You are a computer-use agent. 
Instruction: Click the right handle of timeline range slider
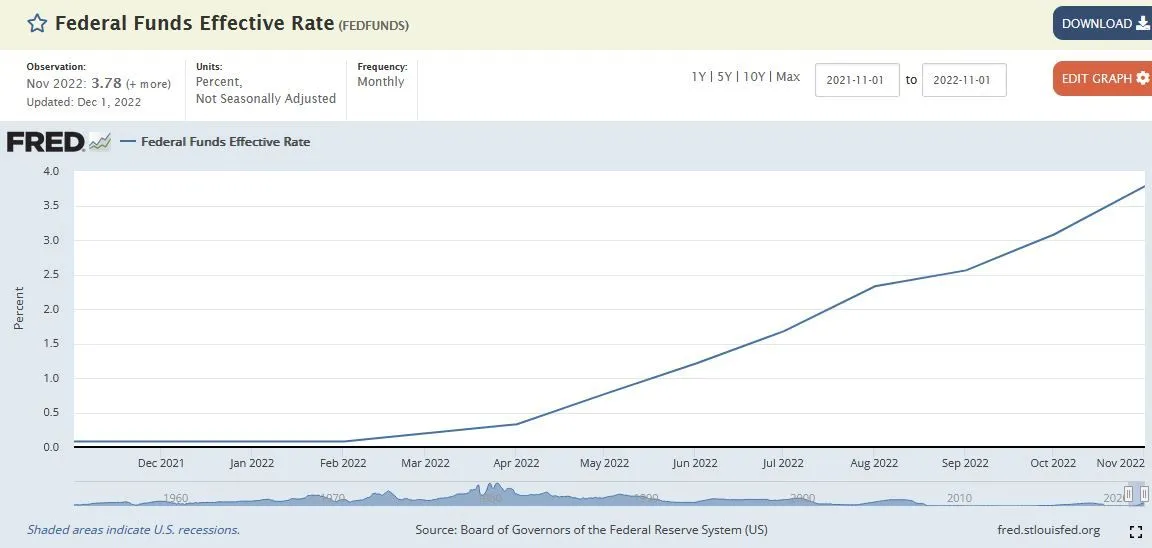(1144, 494)
